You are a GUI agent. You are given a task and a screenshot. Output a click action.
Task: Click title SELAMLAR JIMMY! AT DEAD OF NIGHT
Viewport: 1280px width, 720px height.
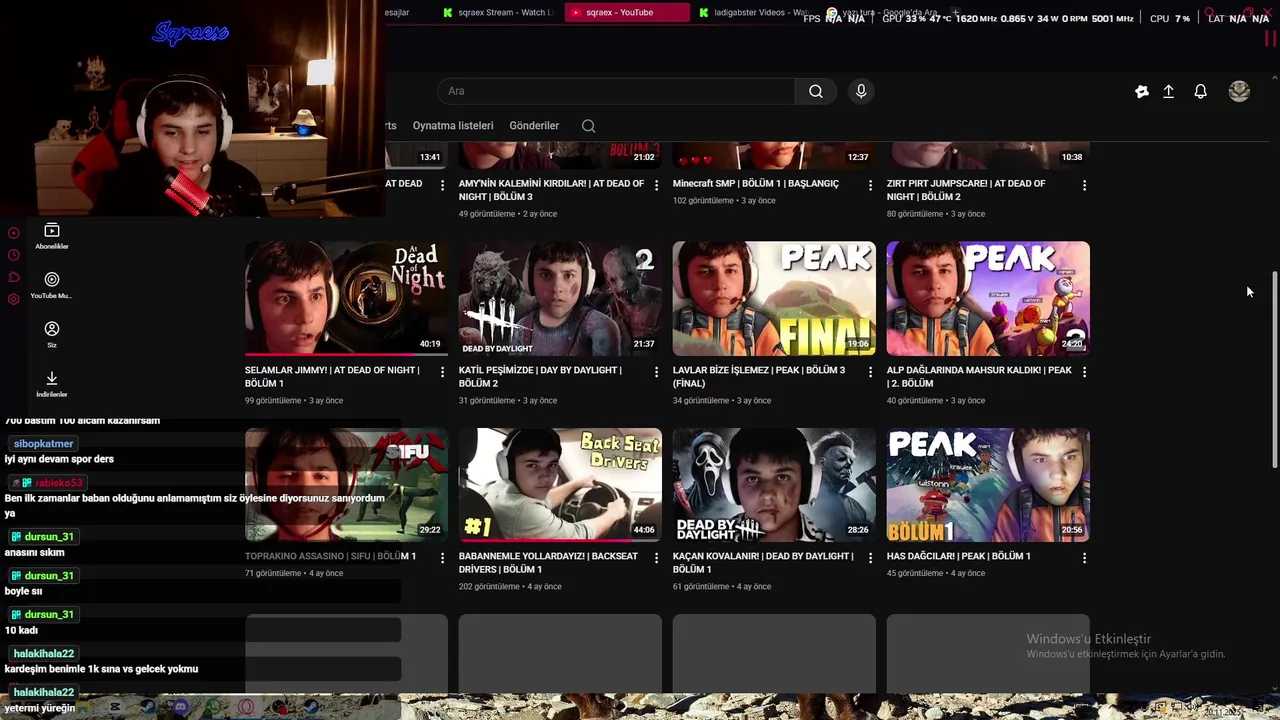click(332, 377)
